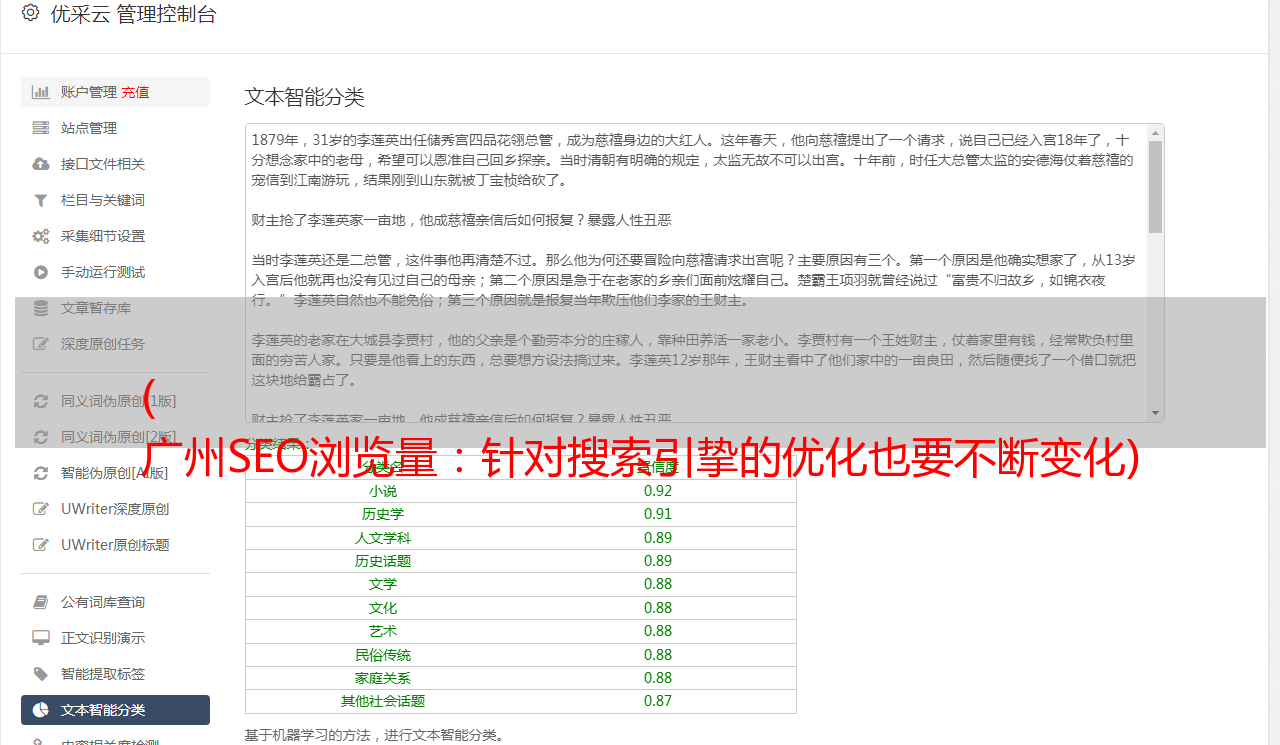Click the text area scrollbar thumb
This screenshot has height=745, width=1280.
(1155, 187)
